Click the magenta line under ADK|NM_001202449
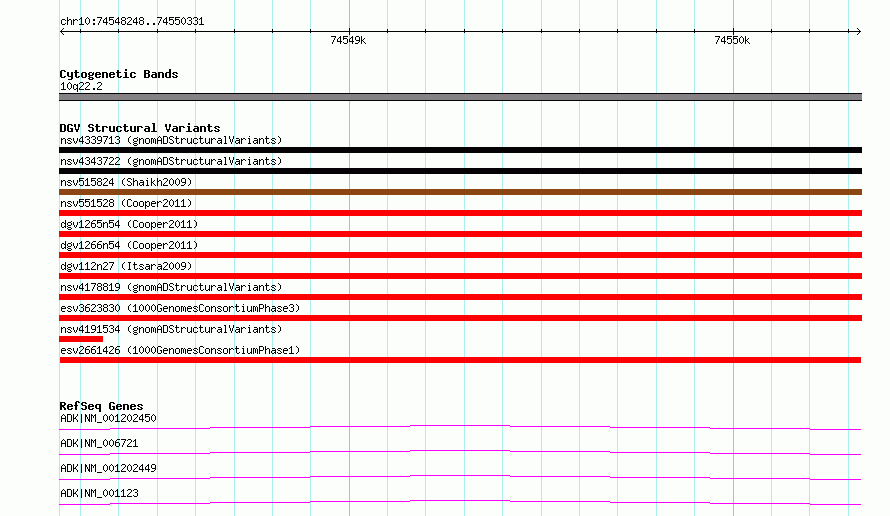This screenshot has width=890, height=516. point(460,477)
